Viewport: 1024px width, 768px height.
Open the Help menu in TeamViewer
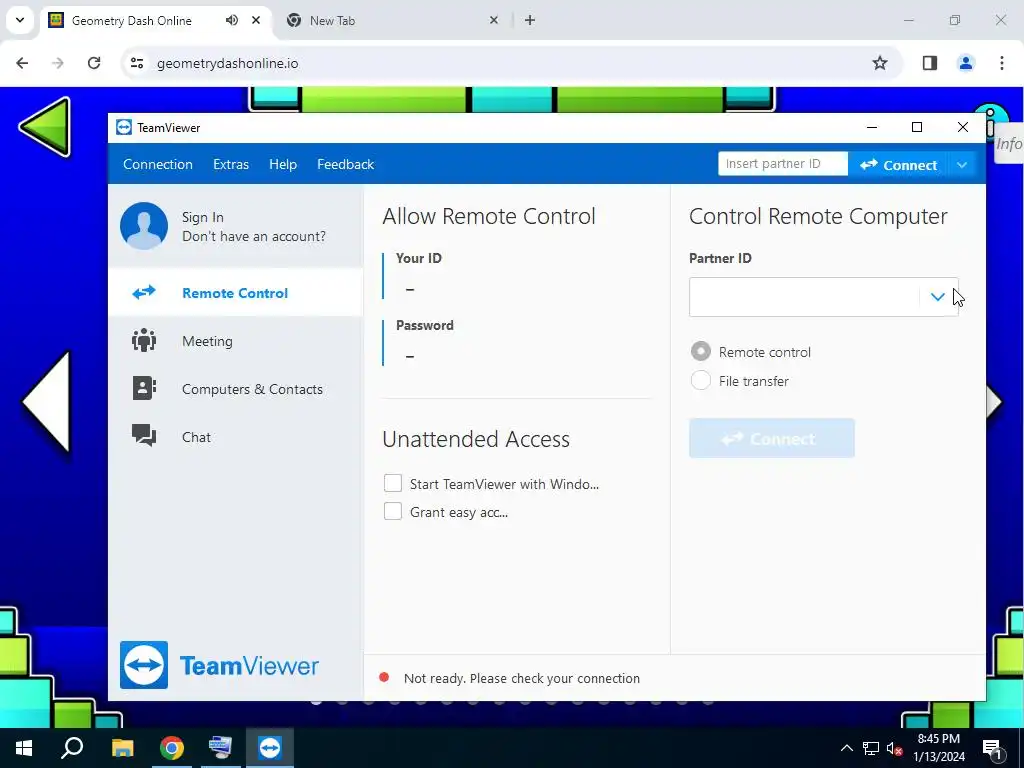pyautogui.click(x=283, y=165)
